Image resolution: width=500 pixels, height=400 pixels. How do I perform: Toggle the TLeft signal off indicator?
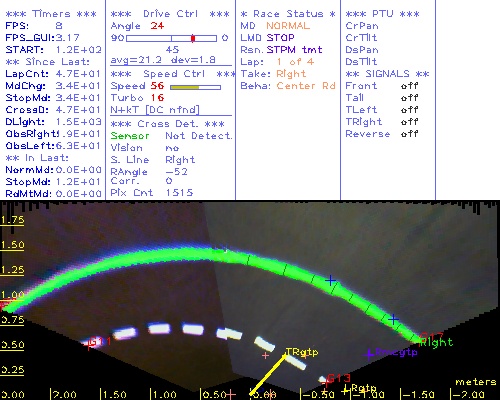(x=409, y=110)
